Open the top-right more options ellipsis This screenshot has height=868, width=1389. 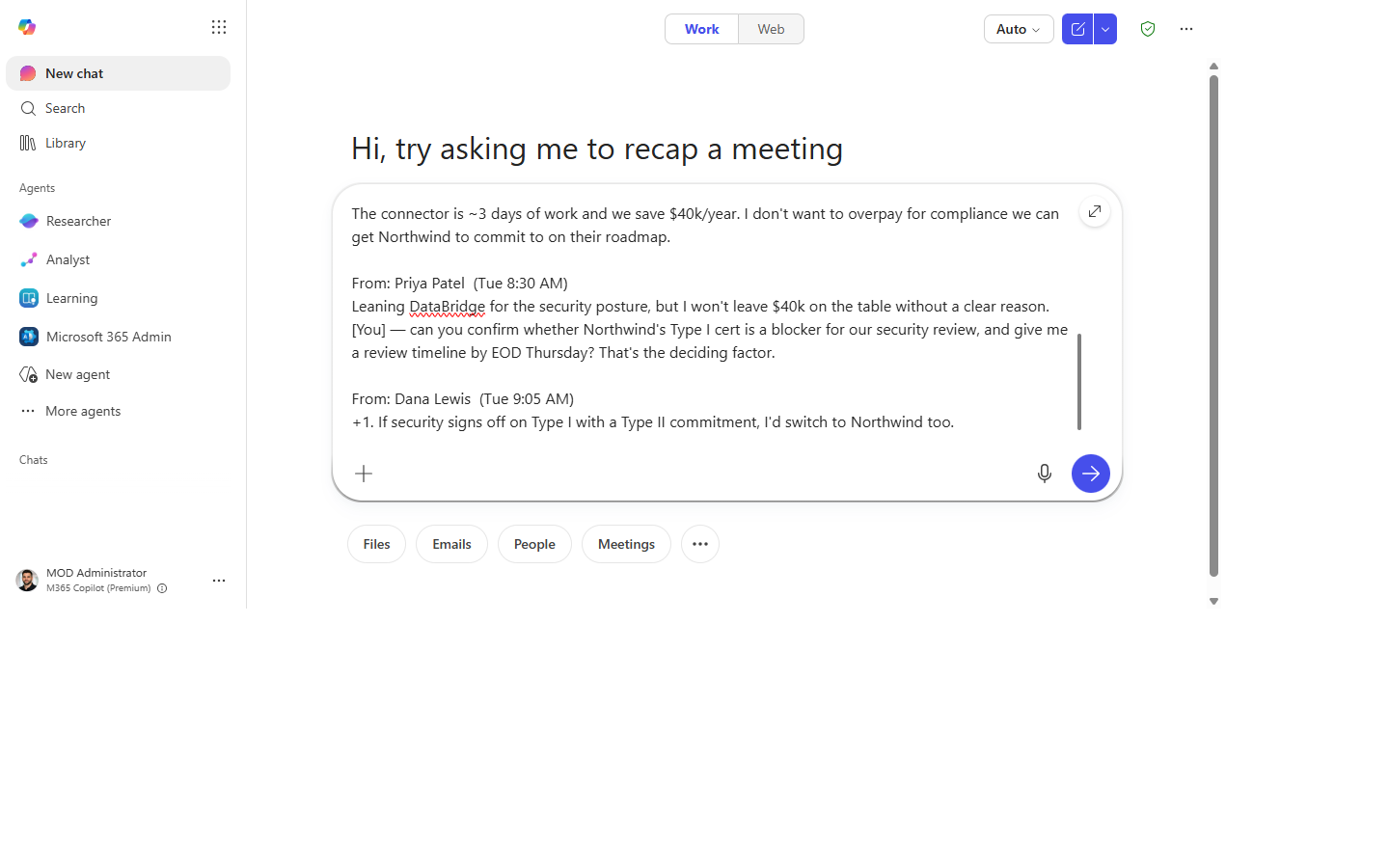point(1186,29)
